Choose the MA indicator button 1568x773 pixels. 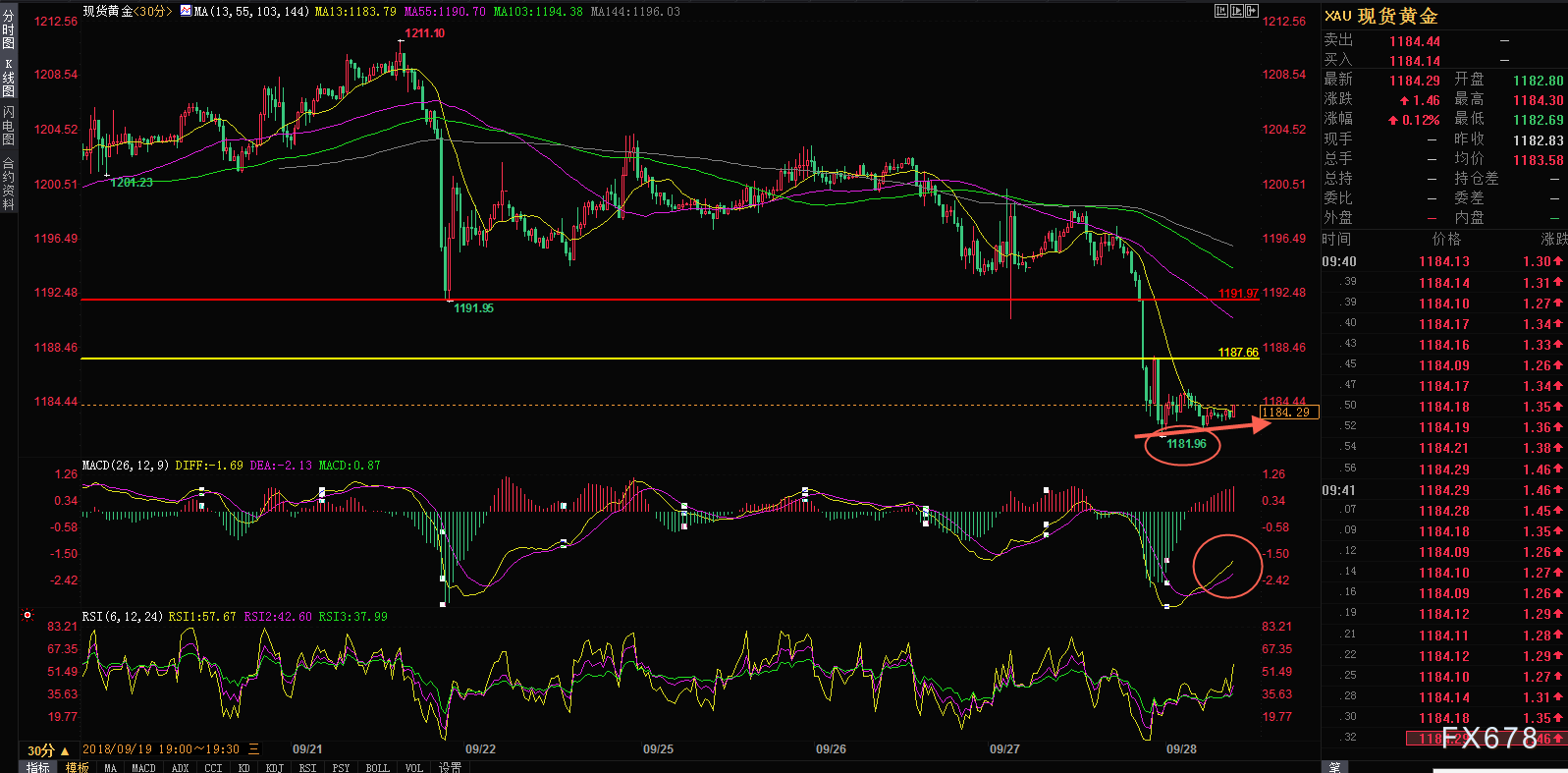[110, 767]
